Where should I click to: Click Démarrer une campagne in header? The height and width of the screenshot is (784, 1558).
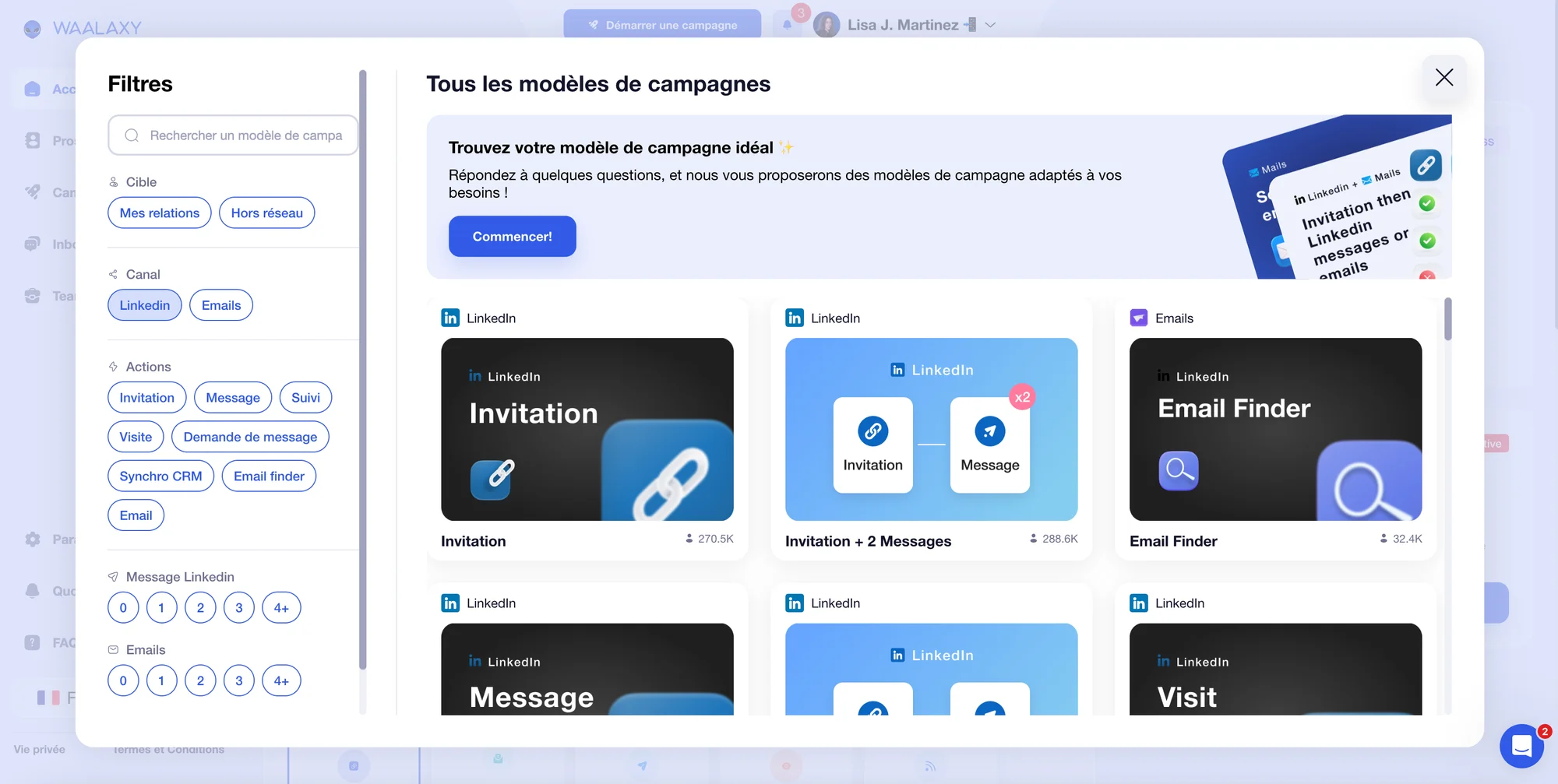click(662, 25)
